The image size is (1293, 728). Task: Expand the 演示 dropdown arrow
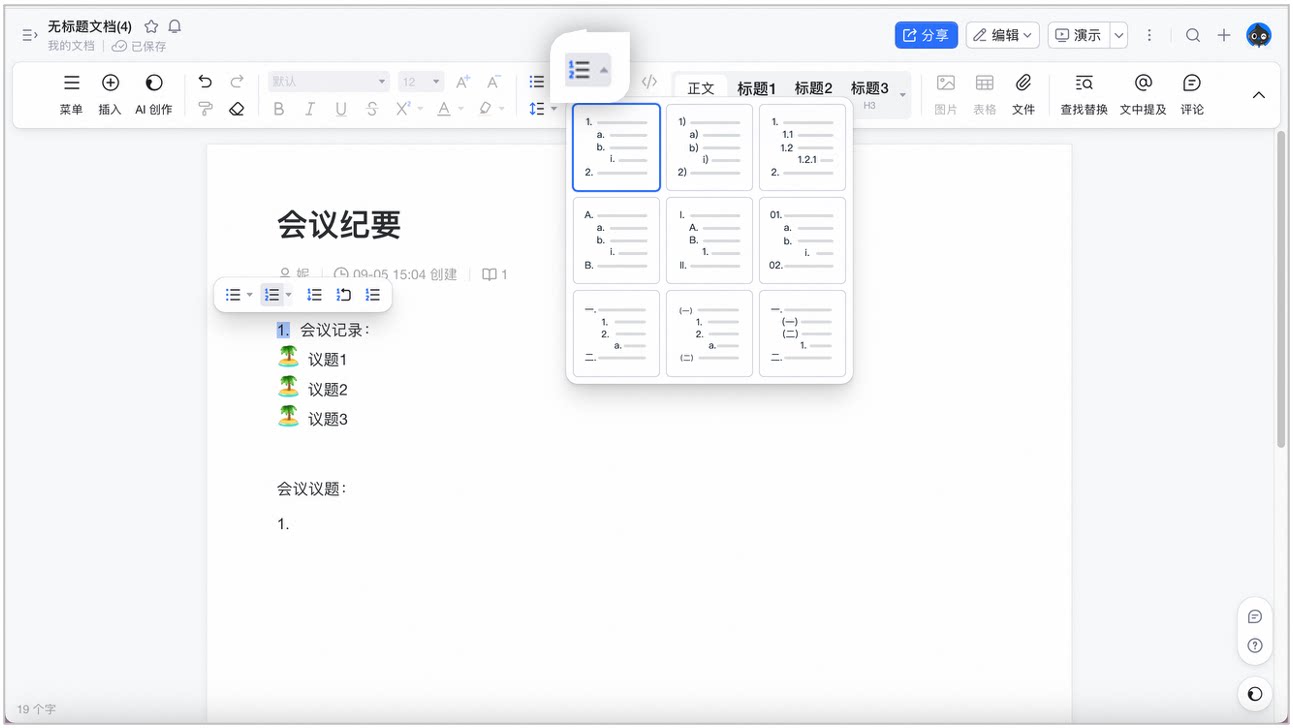coord(1119,35)
